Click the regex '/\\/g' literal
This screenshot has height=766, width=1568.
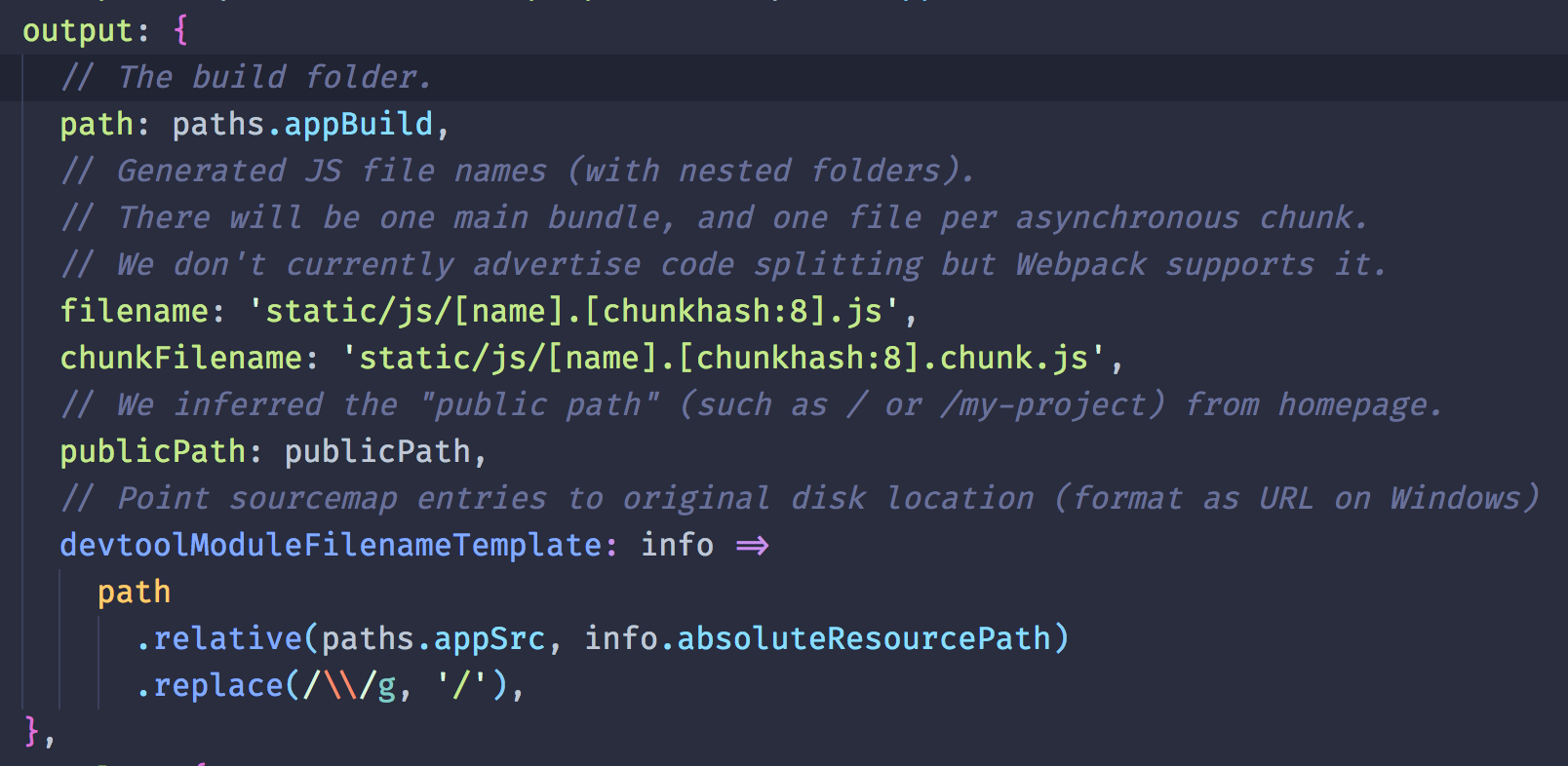tap(349, 686)
